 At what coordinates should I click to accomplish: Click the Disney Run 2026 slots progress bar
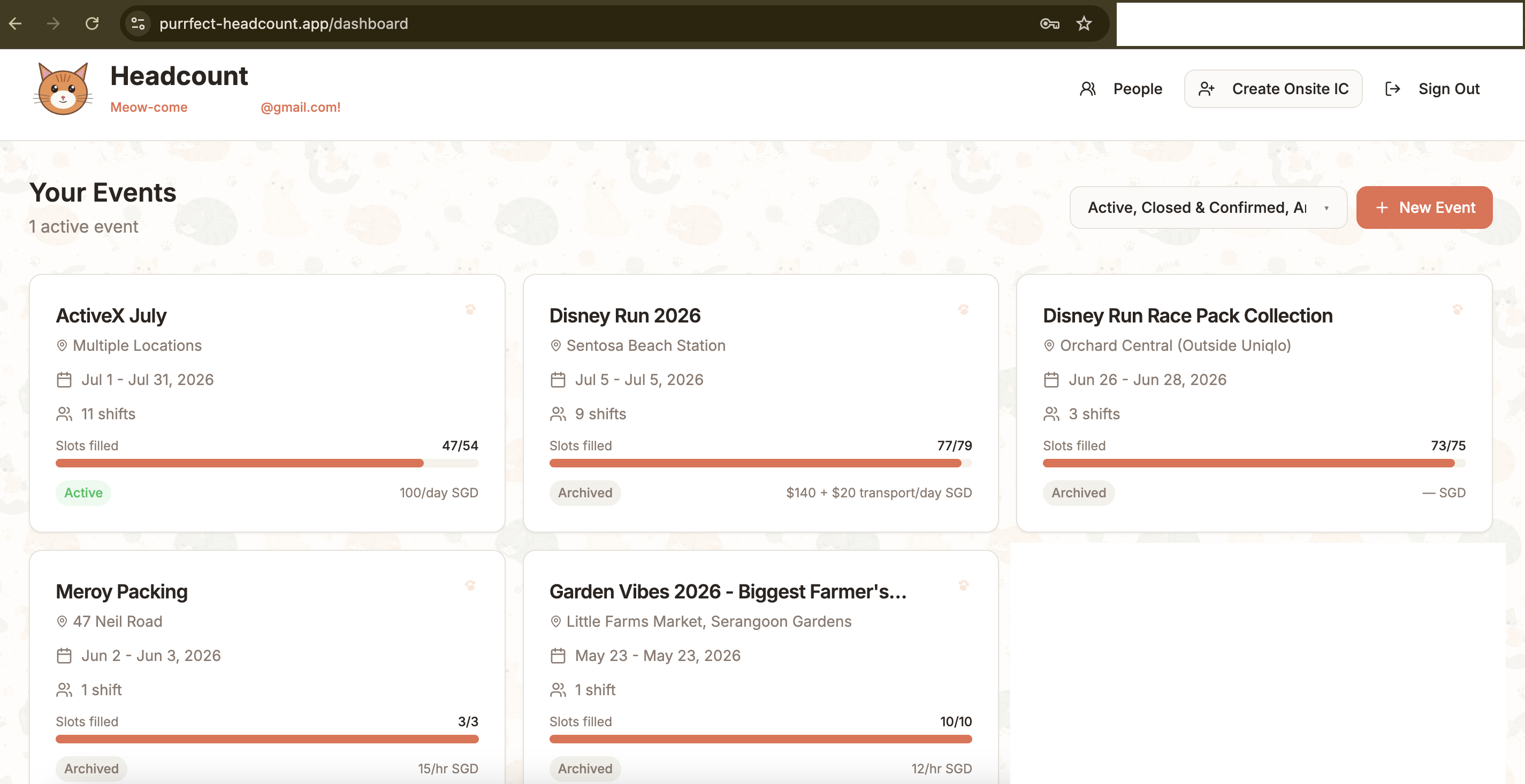pos(761,463)
